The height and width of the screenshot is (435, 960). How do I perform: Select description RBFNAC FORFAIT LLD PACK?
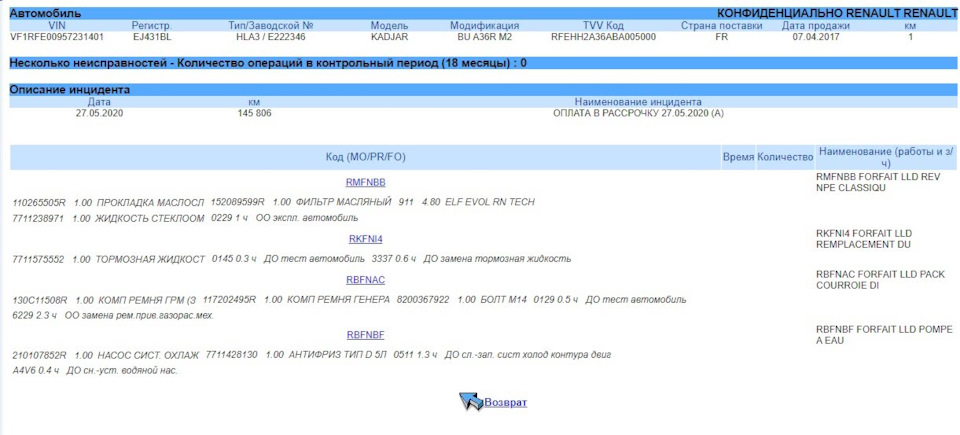pyautogui.click(x=880, y=274)
